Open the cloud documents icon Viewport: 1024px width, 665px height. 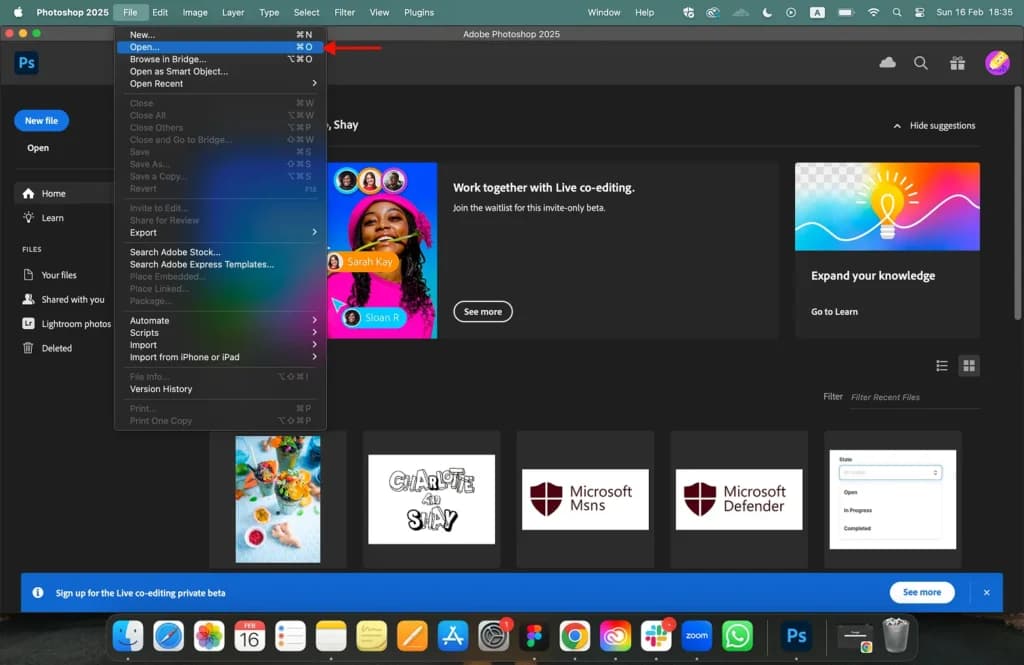[887, 63]
